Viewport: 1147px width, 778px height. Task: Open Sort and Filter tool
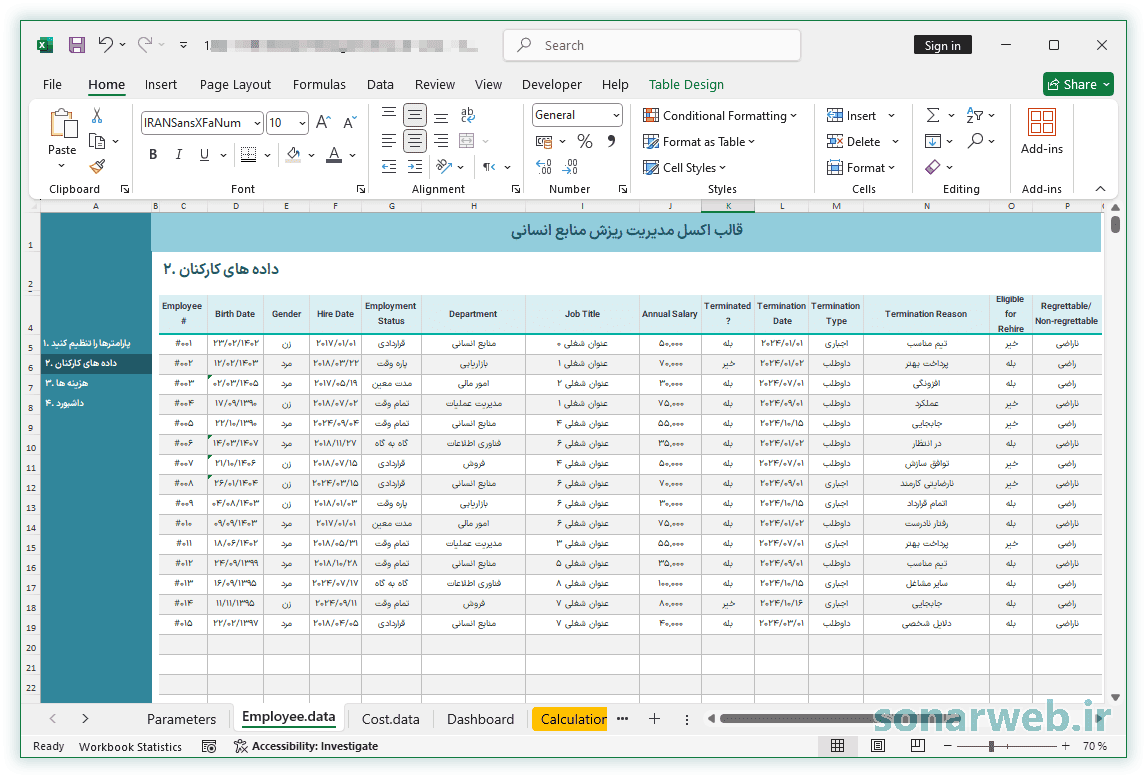(974, 116)
